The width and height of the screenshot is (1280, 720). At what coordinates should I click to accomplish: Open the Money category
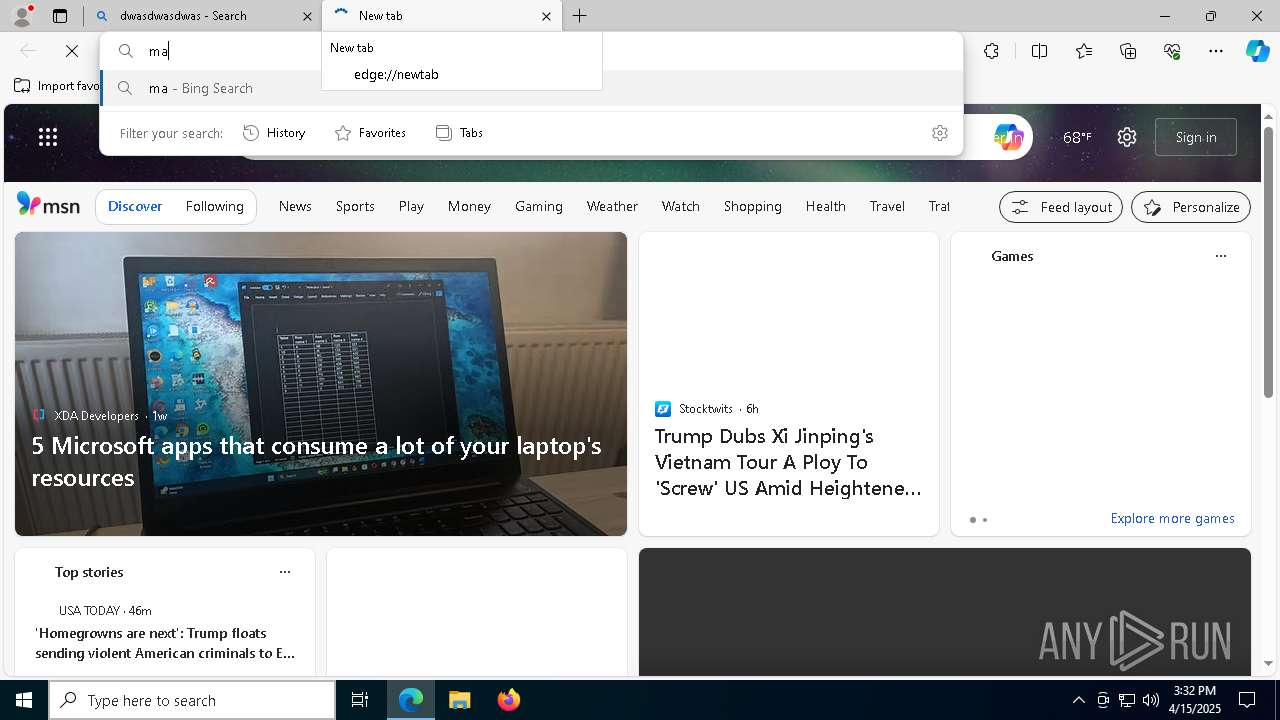[469, 206]
